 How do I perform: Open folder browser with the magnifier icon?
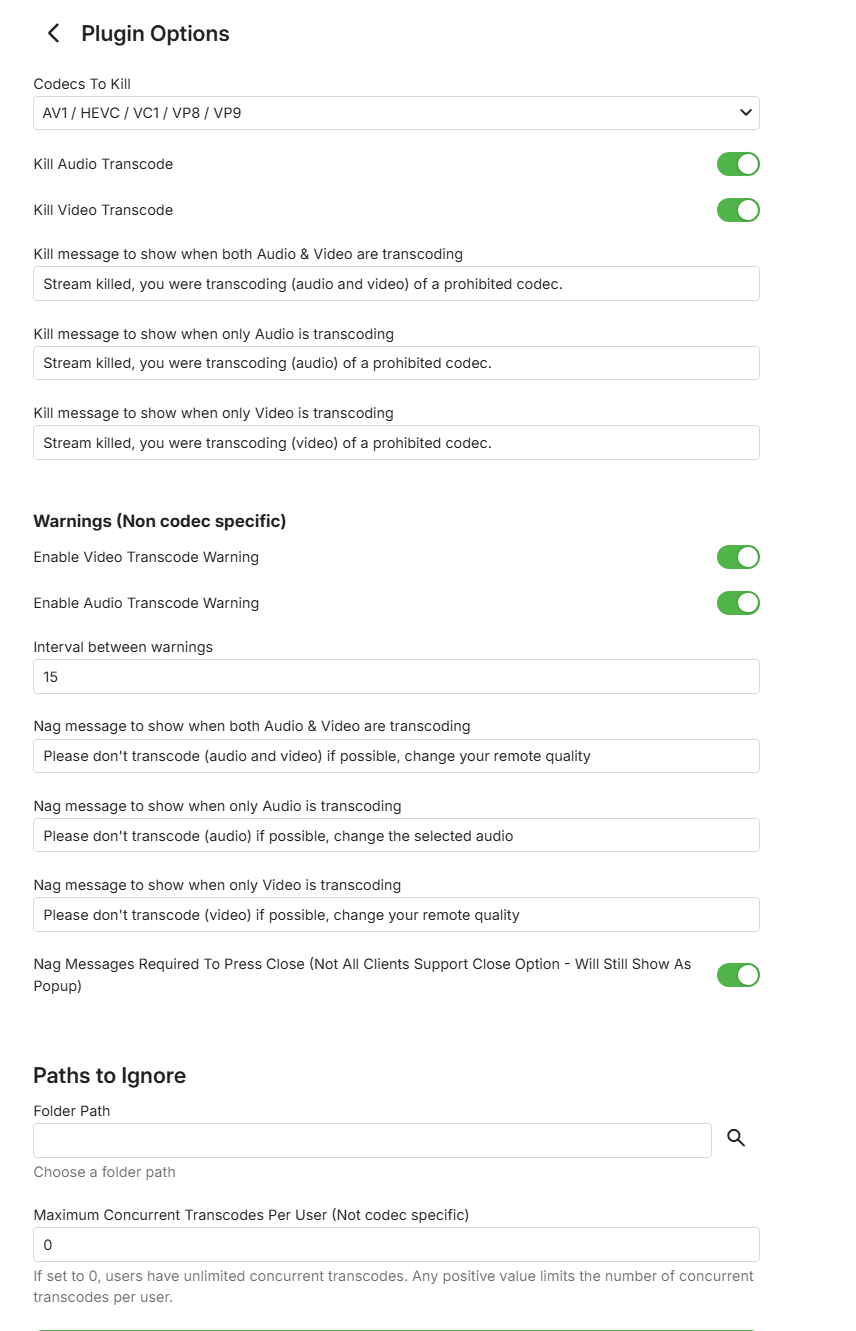(x=736, y=1138)
